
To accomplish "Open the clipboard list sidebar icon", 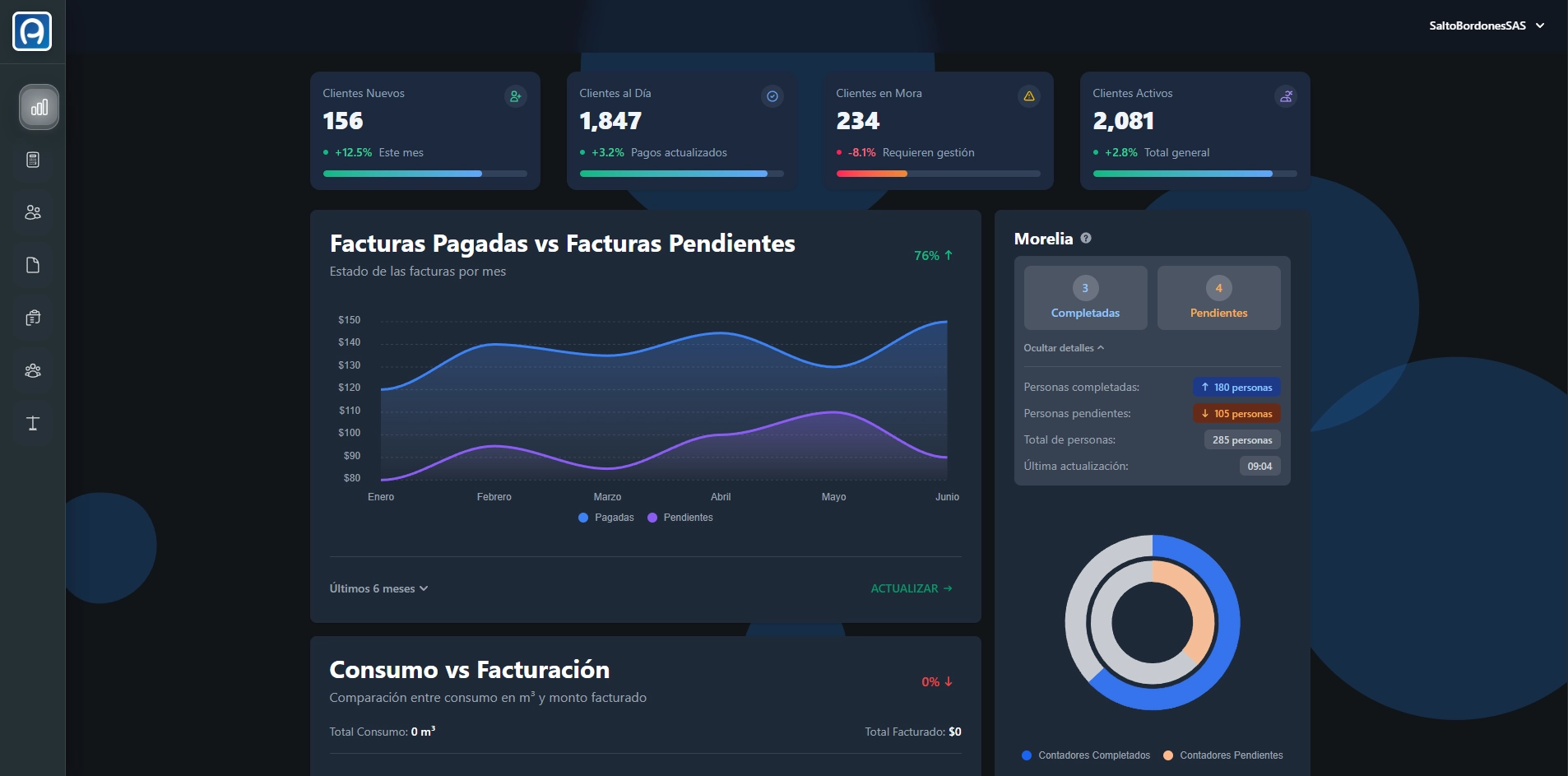I will click(x=33, y=318).
